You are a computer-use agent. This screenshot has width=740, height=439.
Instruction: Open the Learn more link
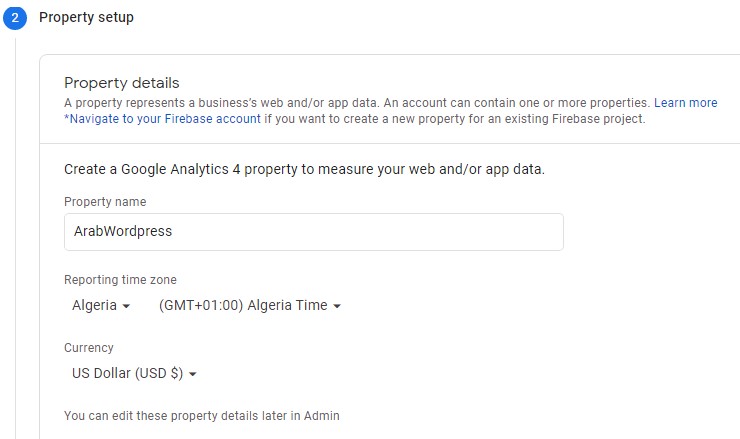(685, 103)
